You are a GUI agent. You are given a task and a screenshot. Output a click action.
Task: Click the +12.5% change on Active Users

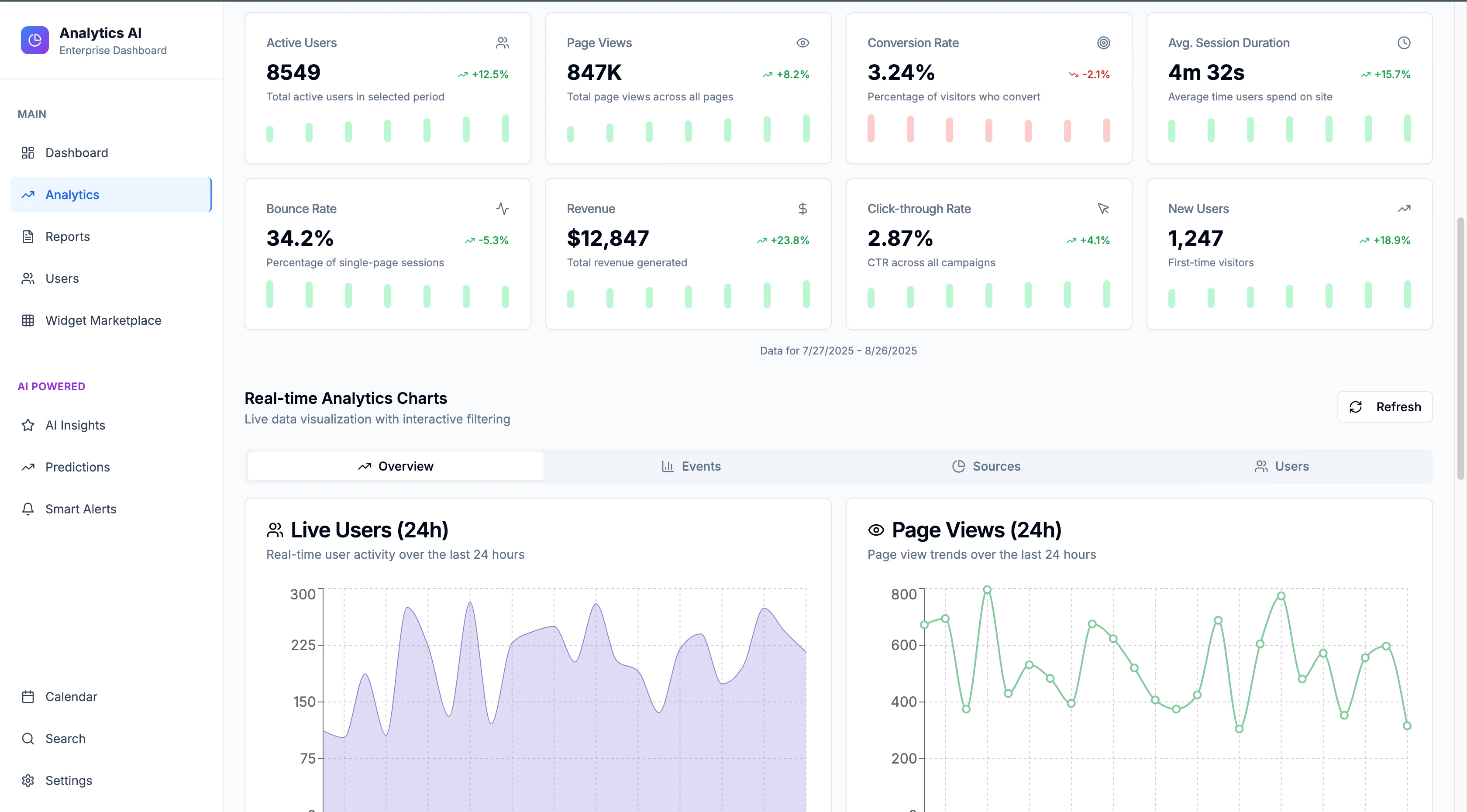pyautogui.click(x=483, y=75)
